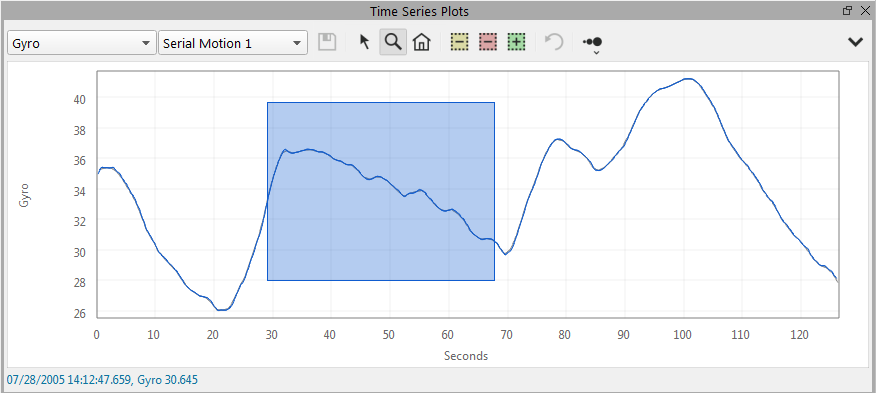The width and height of the screenshot is (876, 393).
Task: Open the Serial Motion 1 dropdown
Action: tap(233, 43)
